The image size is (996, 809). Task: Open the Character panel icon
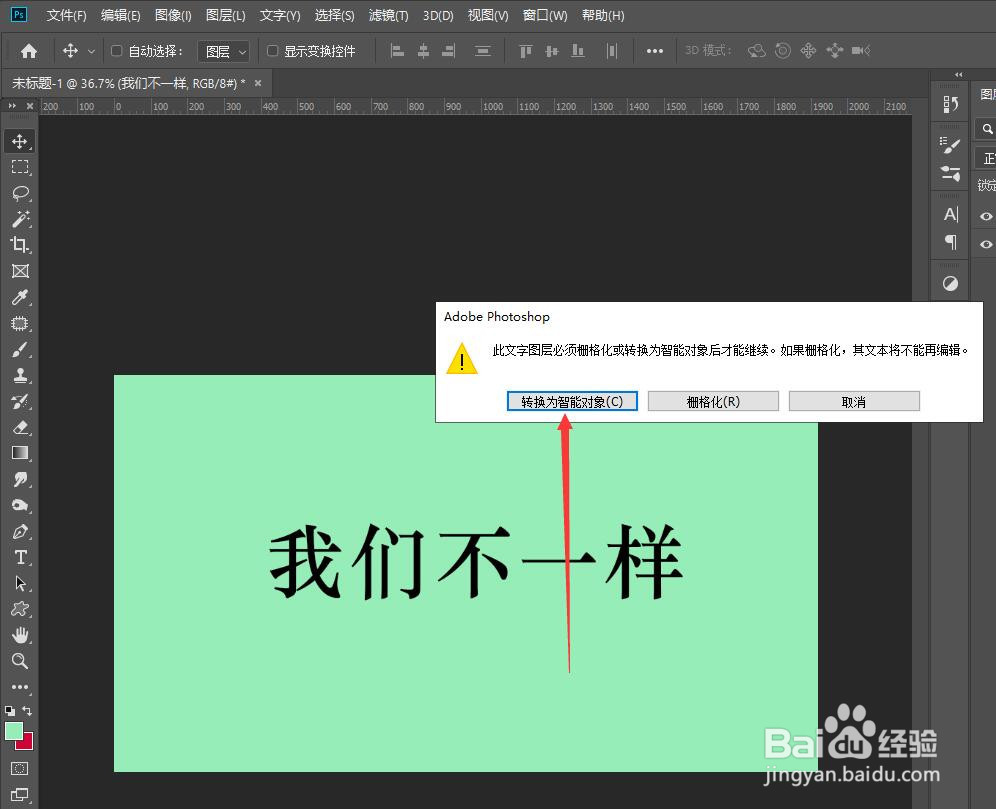coord(949,213)
